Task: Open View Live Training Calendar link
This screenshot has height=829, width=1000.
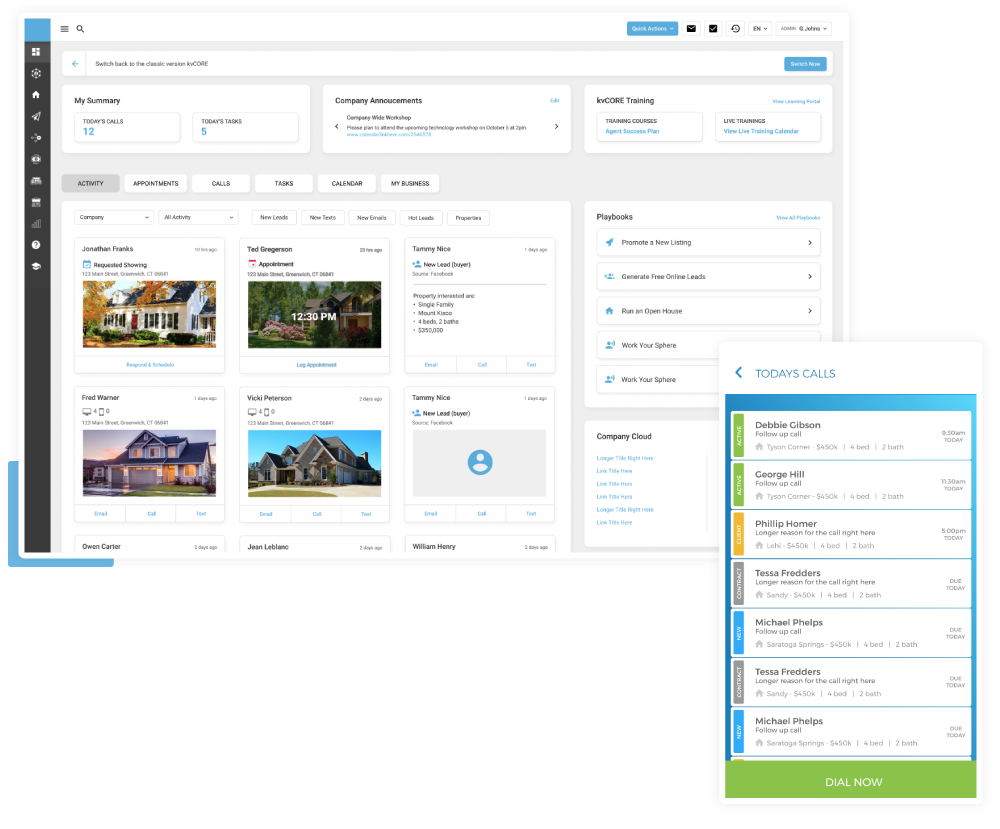Action: (x=761, y=131)
